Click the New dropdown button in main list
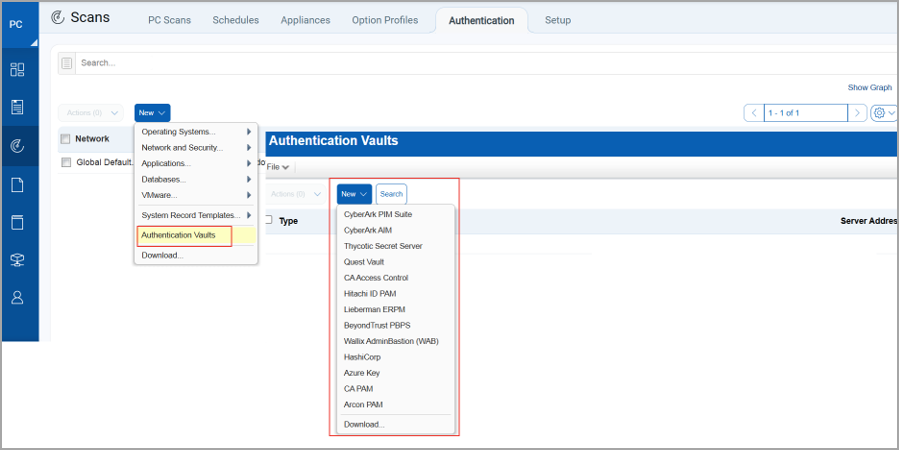This screenshot has width=899, height=450. 152,113
